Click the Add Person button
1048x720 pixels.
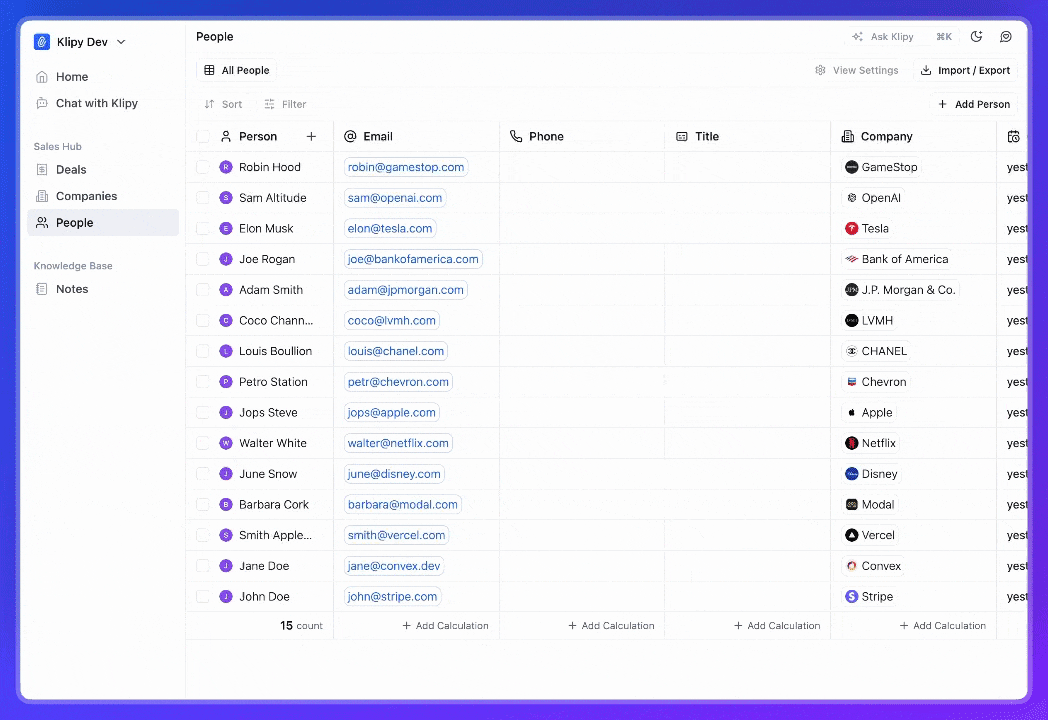point(974,104)
